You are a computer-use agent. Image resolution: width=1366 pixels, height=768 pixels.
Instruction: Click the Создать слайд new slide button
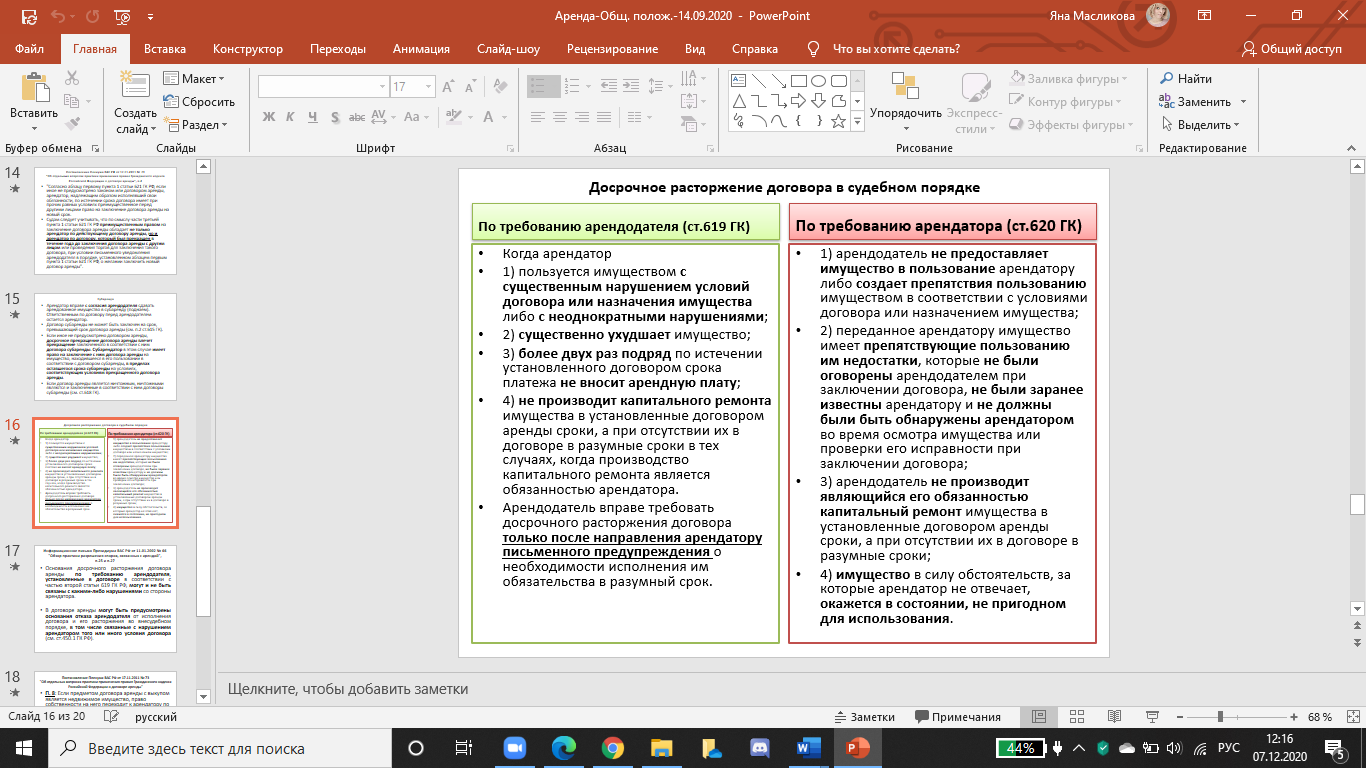tap(135, 104)
